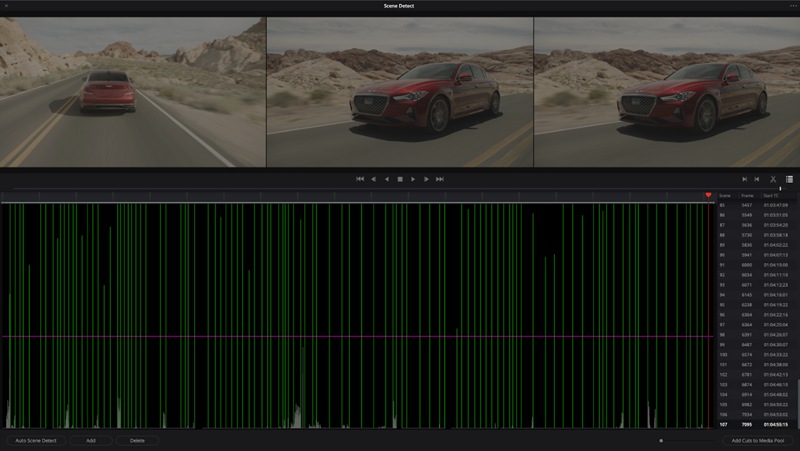Click the Delete button
The image size is (800, 451).
click(x=137, y=440)
